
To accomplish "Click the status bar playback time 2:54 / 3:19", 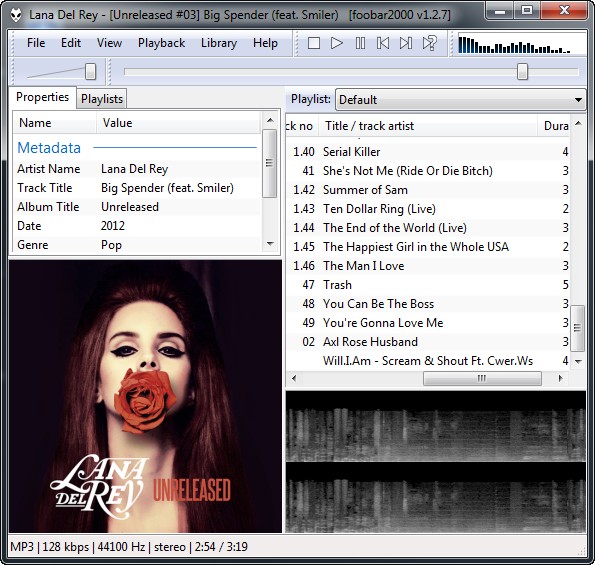I will (x=221, y=547).
